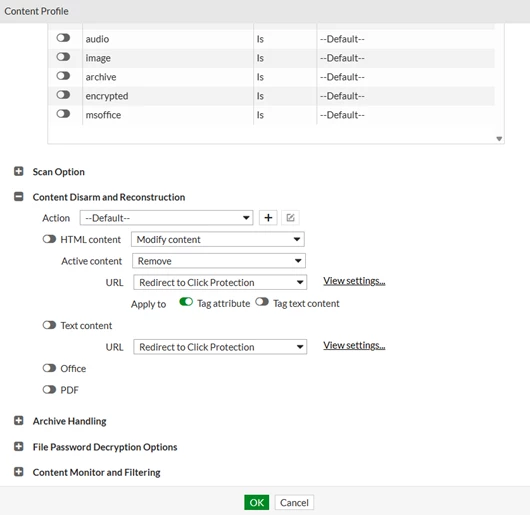The height and width of the screenshot is (515, 530).
Task: Enable the HTML content toggle
Action: coord(49,239)
